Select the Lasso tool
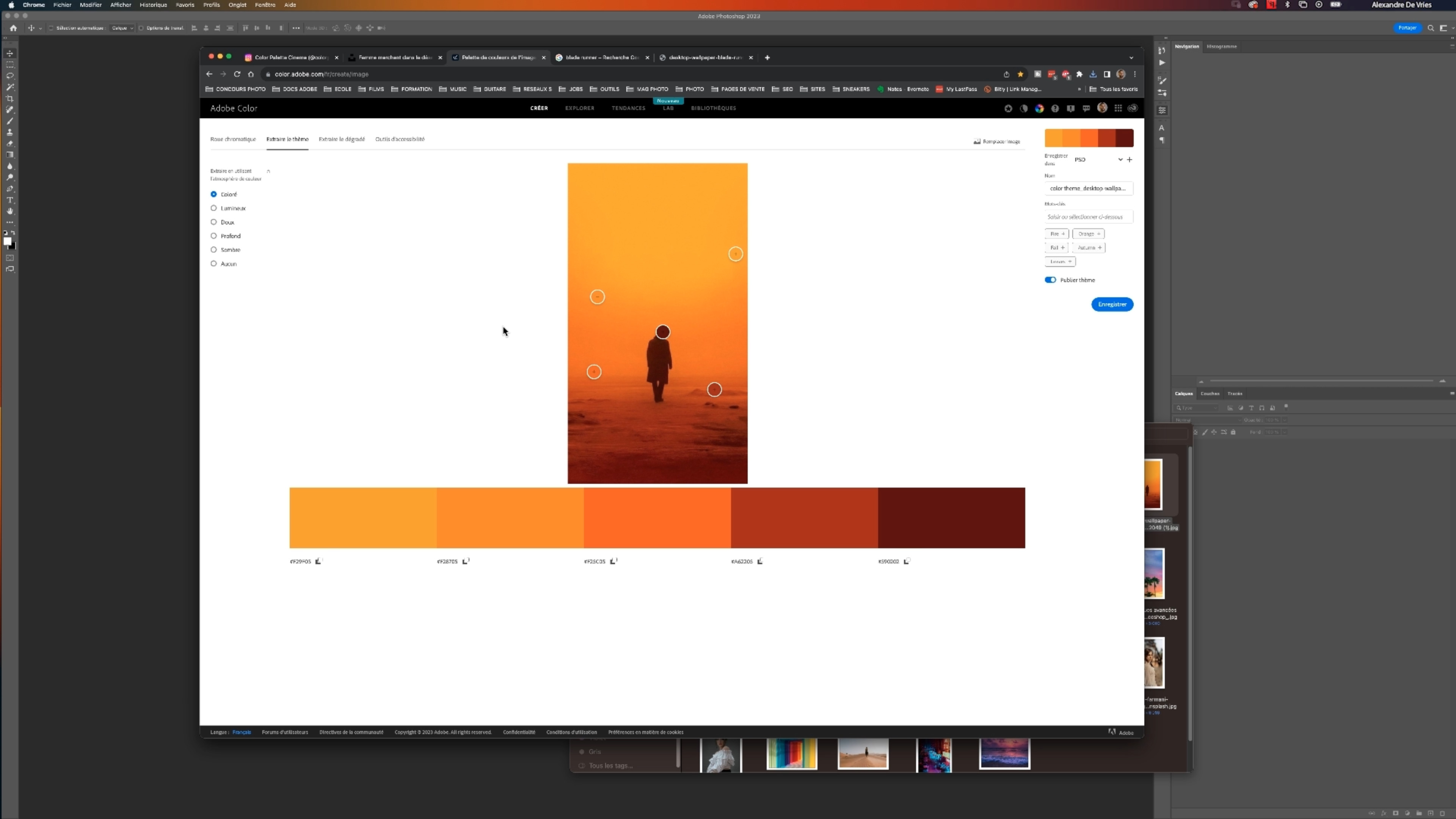Viewport: 1456px width, 819px height. (x=9, y=76)
